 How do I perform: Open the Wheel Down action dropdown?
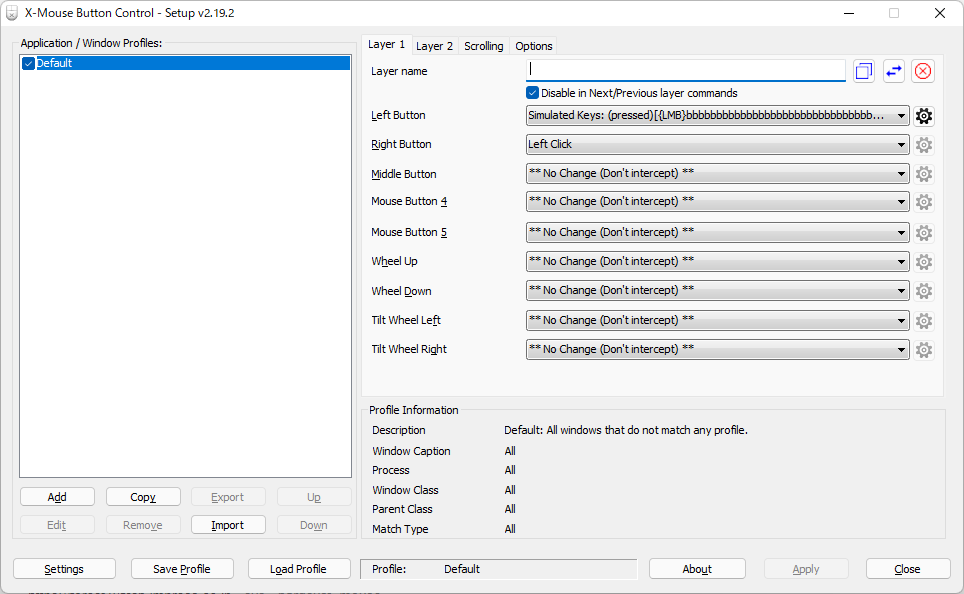[x=717, y=290]
